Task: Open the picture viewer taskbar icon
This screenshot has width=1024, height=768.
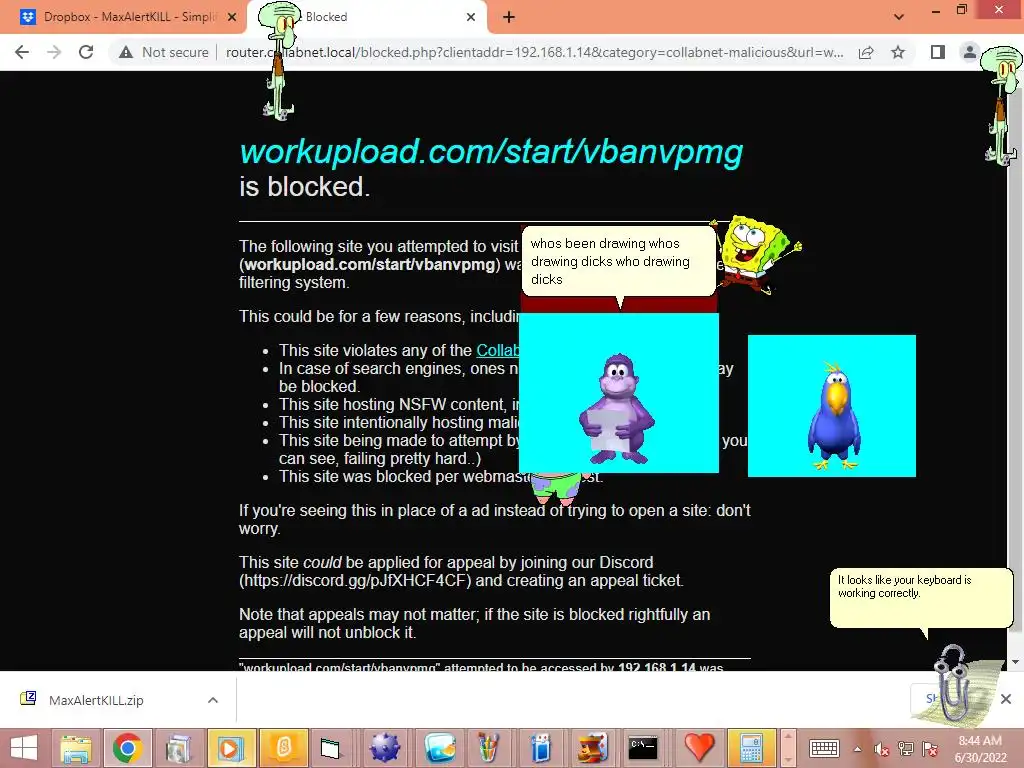Action: 440,748
